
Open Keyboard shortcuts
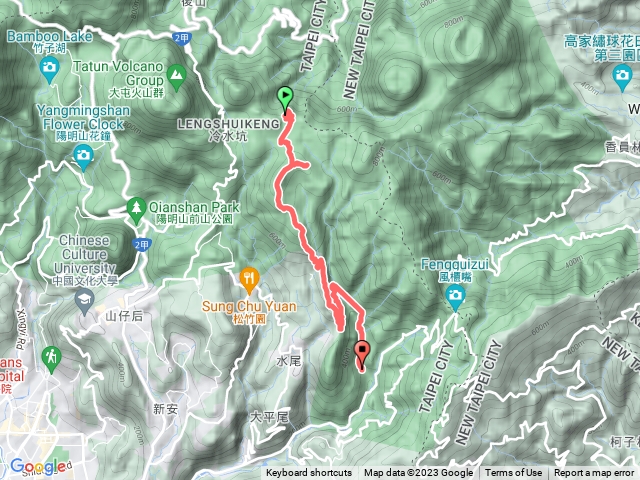click(309, 473)
